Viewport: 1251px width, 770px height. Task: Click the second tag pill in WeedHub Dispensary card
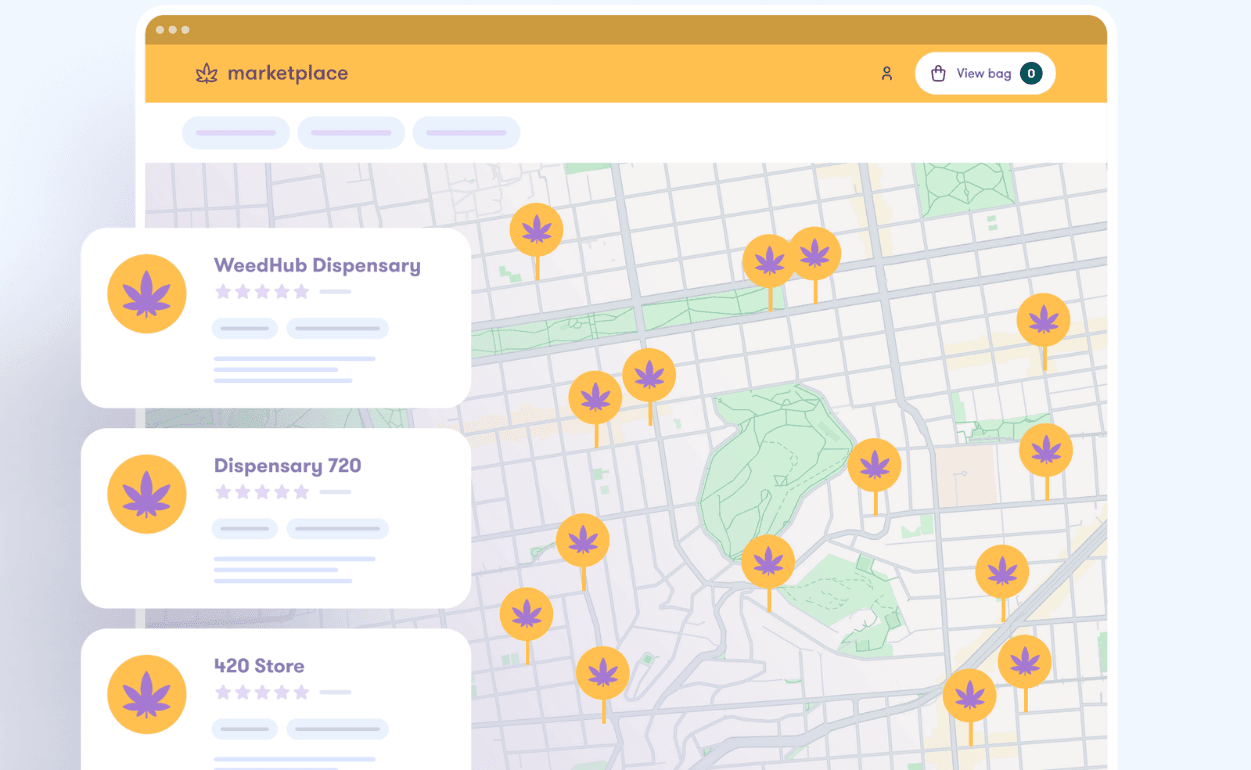click(337, 328)
